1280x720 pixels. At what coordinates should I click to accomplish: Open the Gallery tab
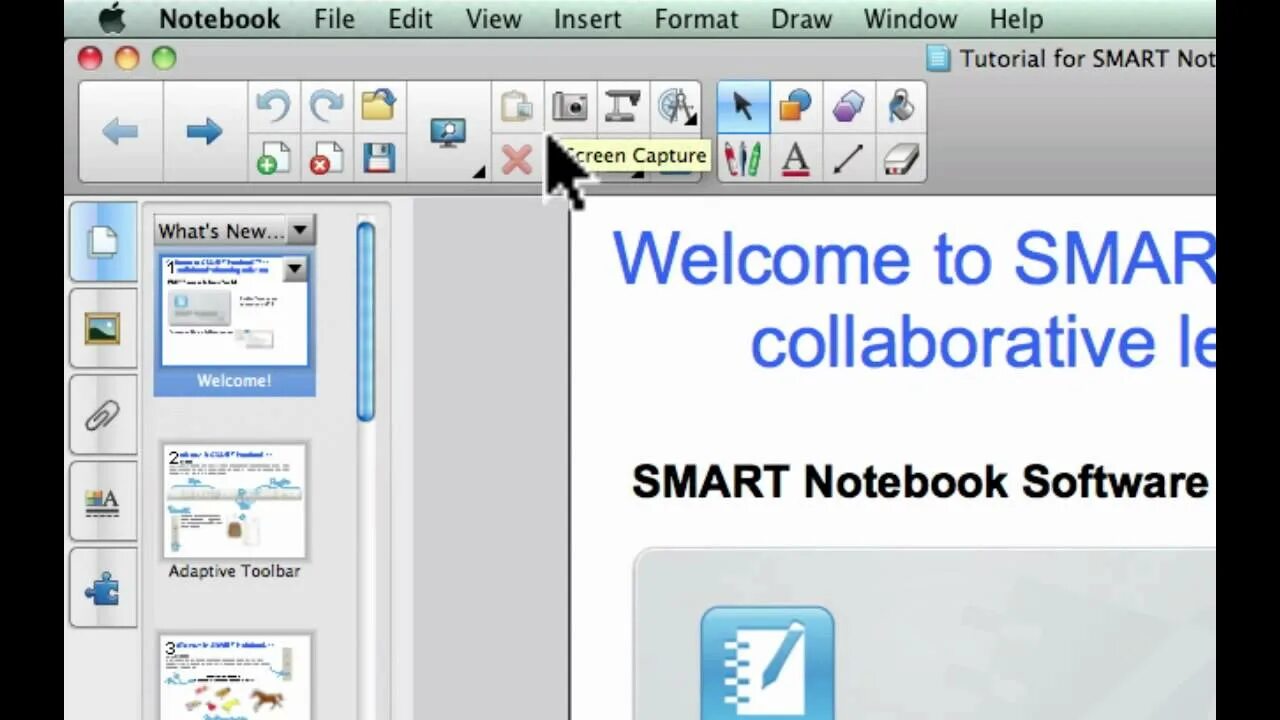click(x=103, y=328)
